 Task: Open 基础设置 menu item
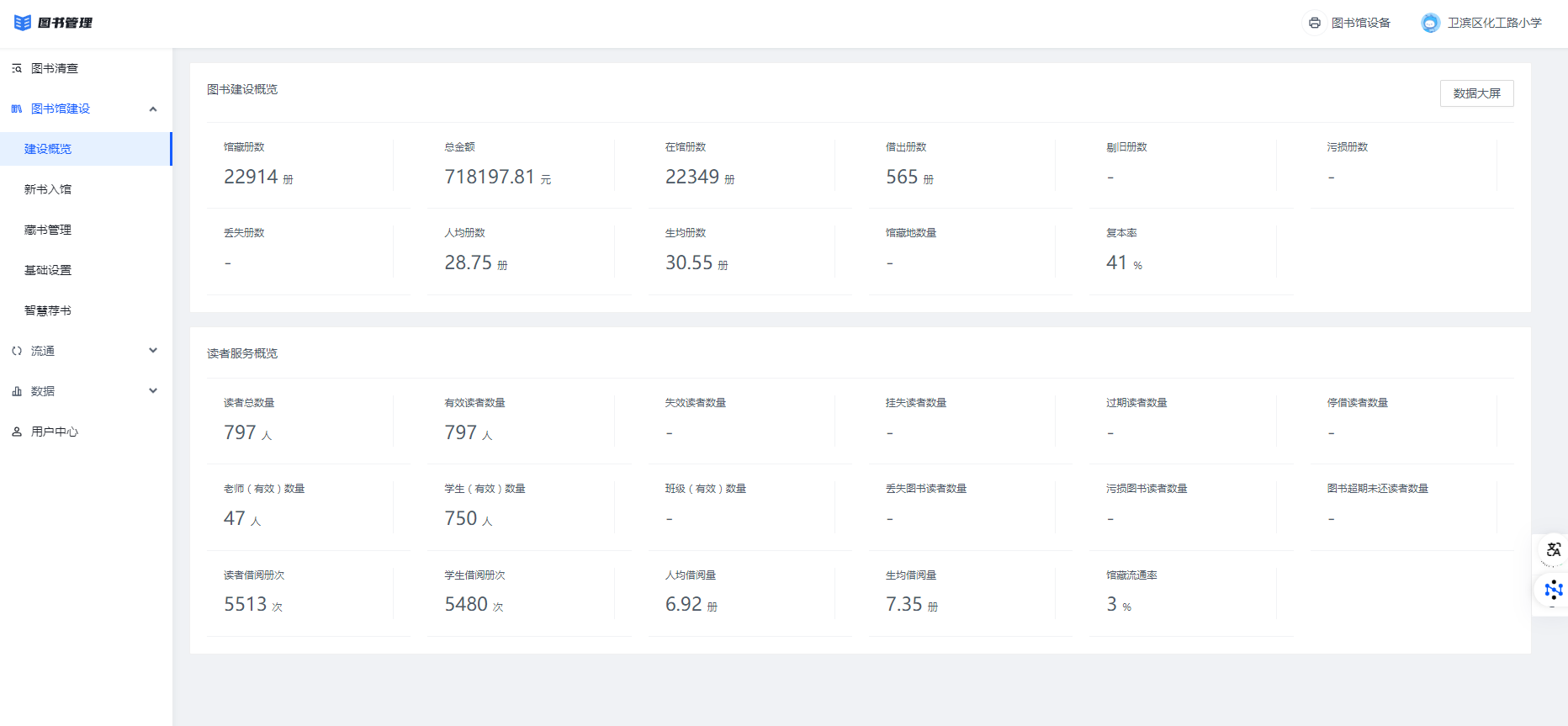point(48,270)
